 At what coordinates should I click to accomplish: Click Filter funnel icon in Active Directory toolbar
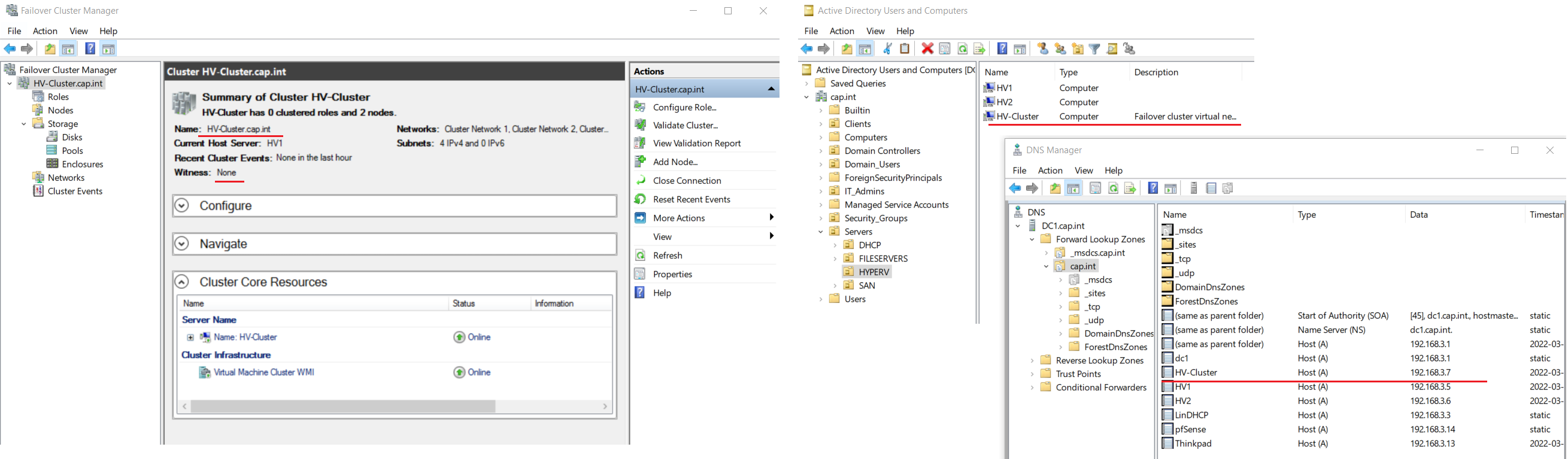(x=1094, y=48)
